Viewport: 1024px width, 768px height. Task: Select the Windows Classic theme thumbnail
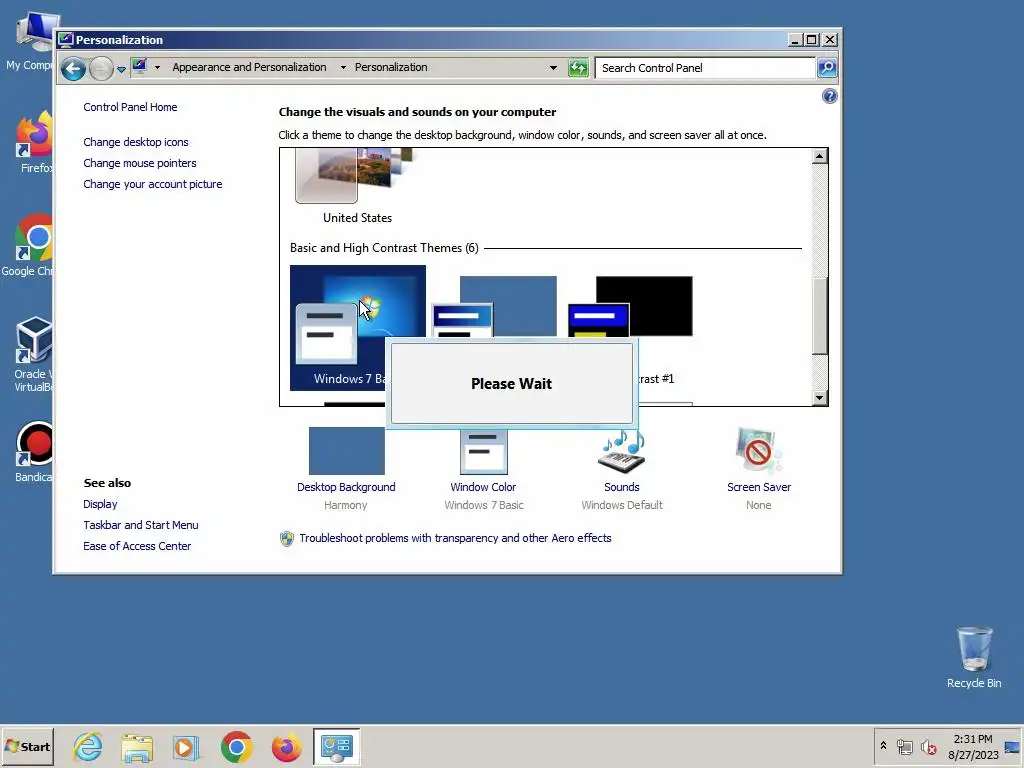tap(495, 307)
